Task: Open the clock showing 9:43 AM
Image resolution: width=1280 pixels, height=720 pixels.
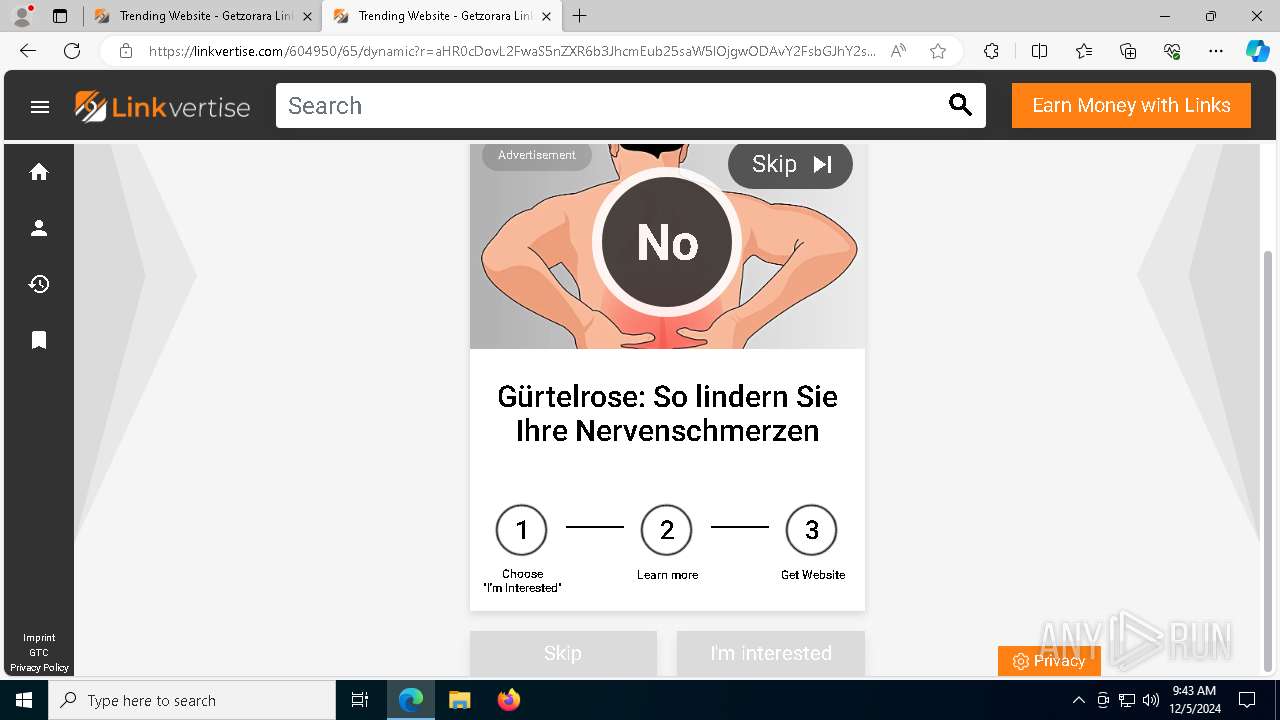Action: click(x=1194, y=700)
